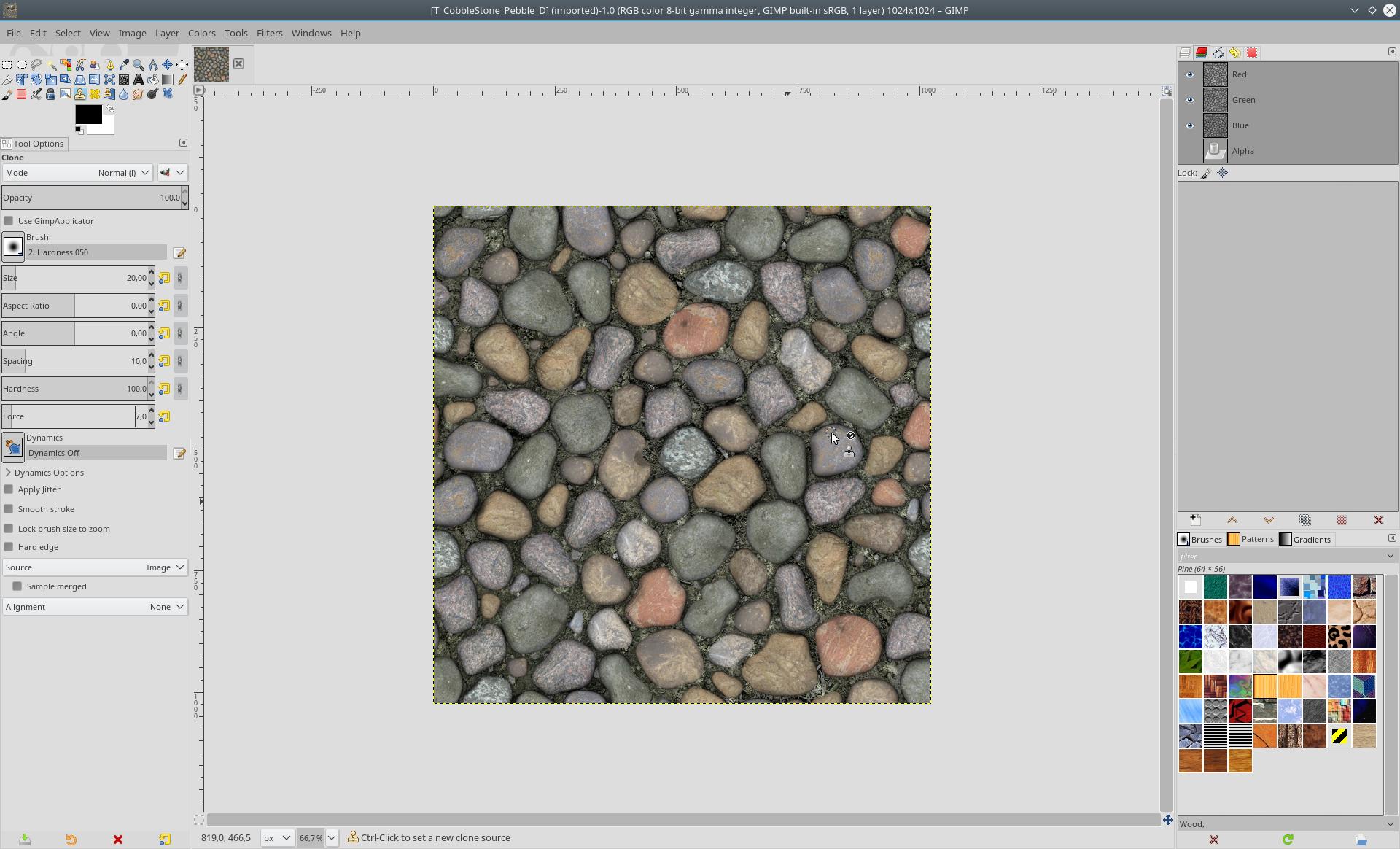Open the Filters menu
This screenshot has width=1400, height=849.
point(269,33)
